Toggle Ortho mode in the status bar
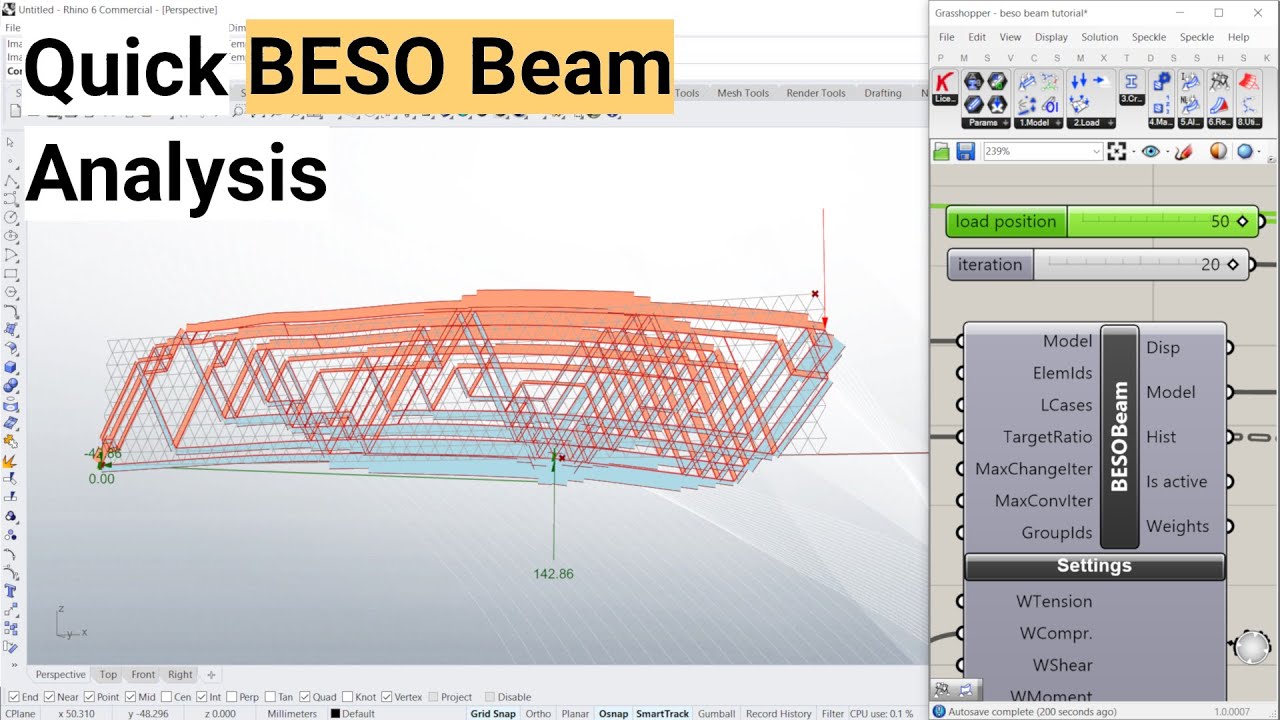This screenshot has width=1280, height=720. coord(538,714)
